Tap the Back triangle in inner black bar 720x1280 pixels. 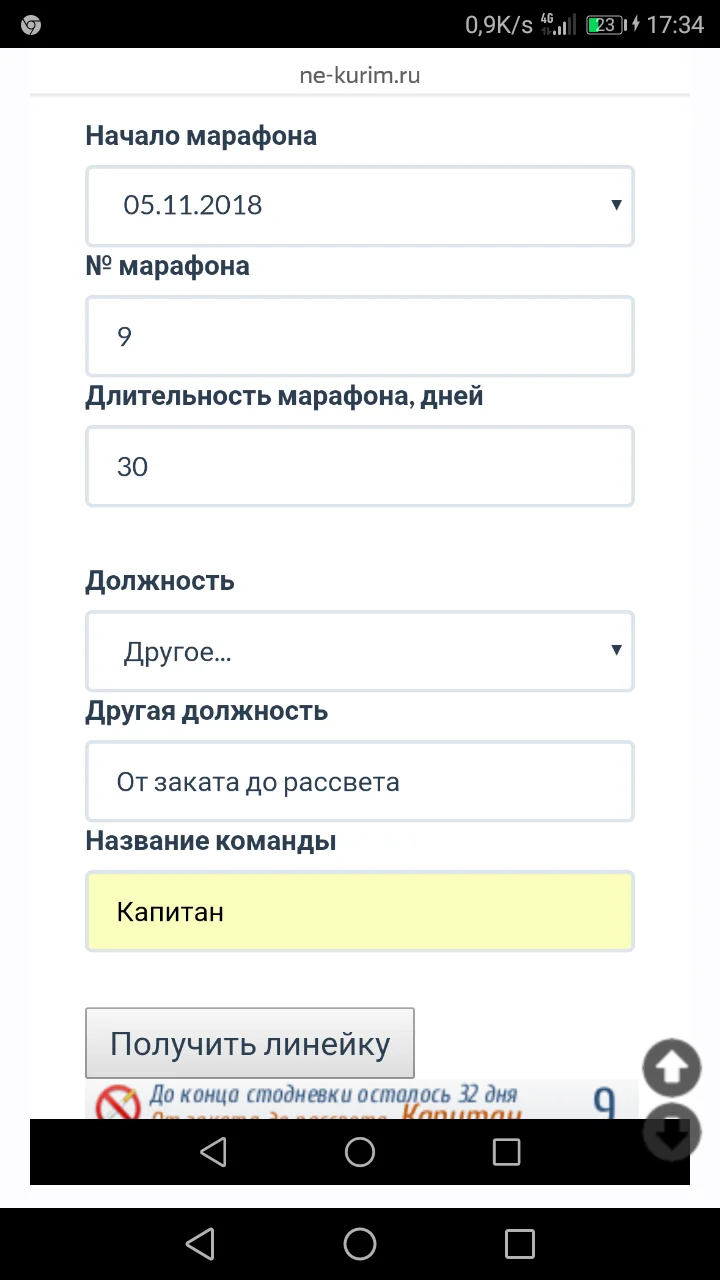click(x=213, y=1152)
